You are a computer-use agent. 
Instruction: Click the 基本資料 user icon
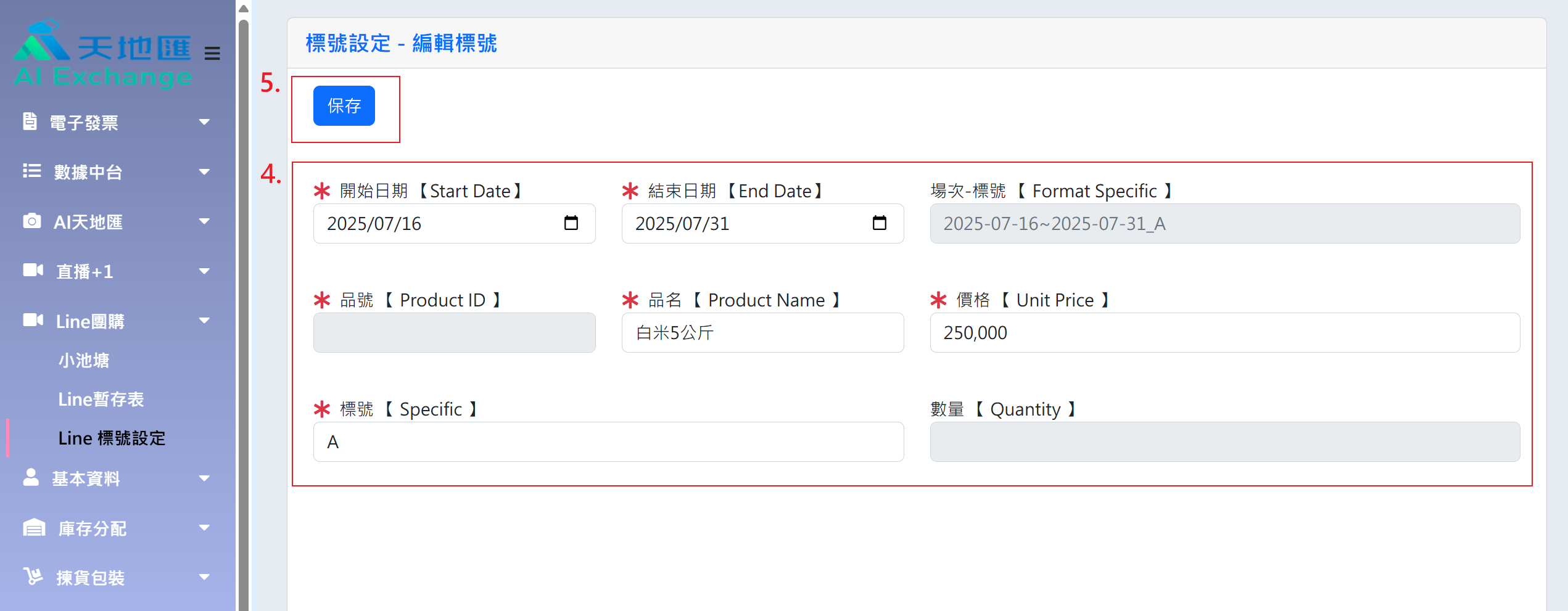click(x=31, y=477)
